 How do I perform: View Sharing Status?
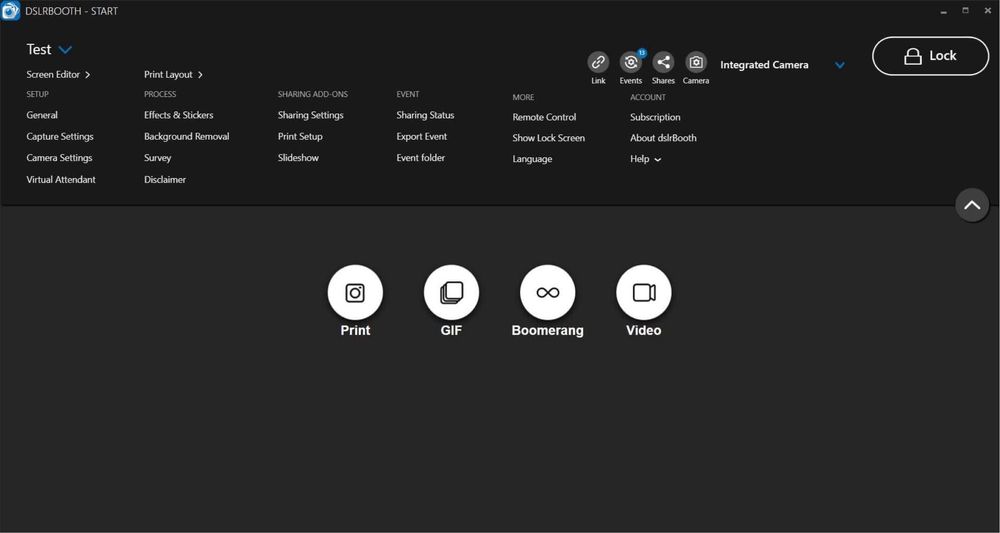coord(425,115)
